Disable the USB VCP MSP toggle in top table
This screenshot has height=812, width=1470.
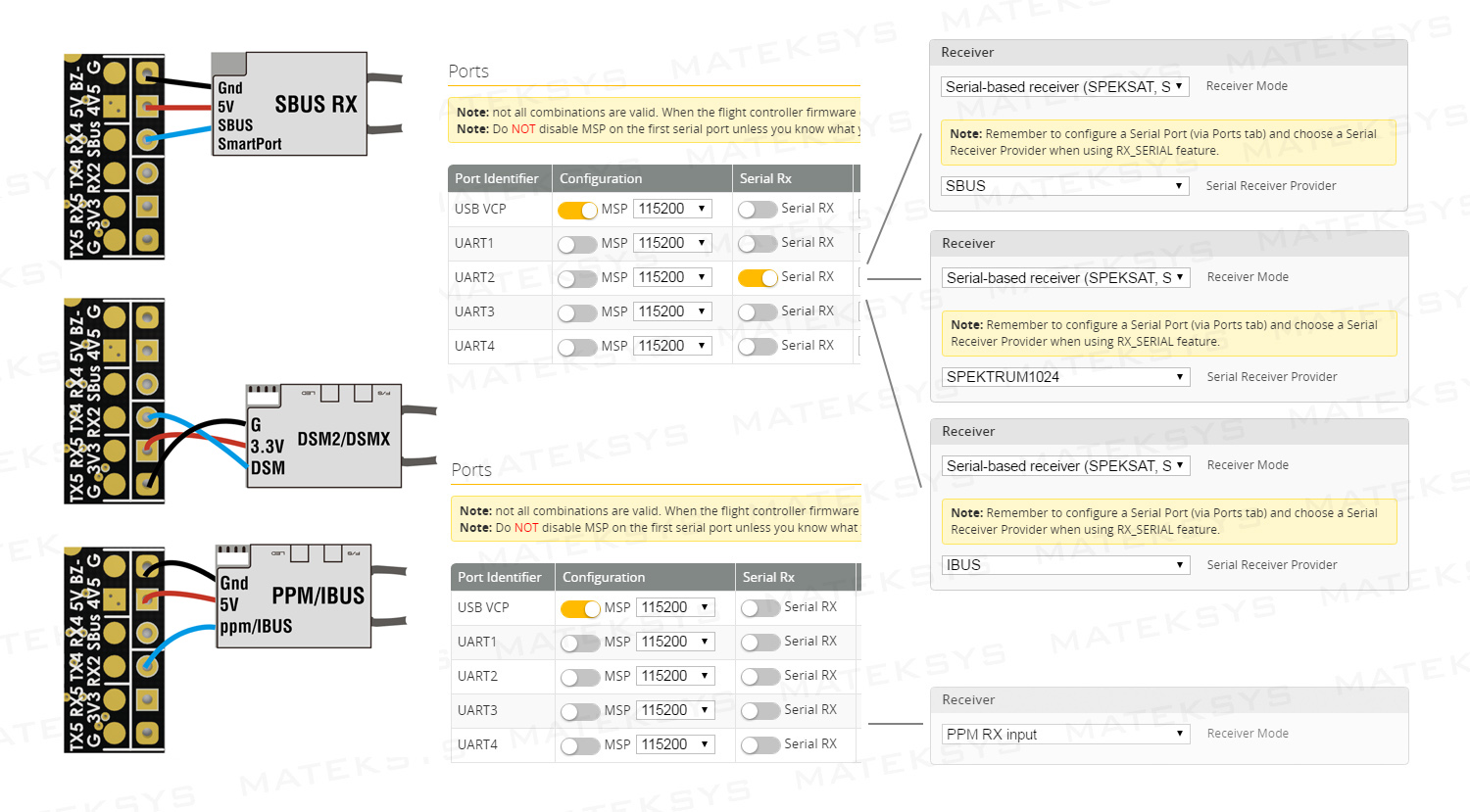(577, 210)
